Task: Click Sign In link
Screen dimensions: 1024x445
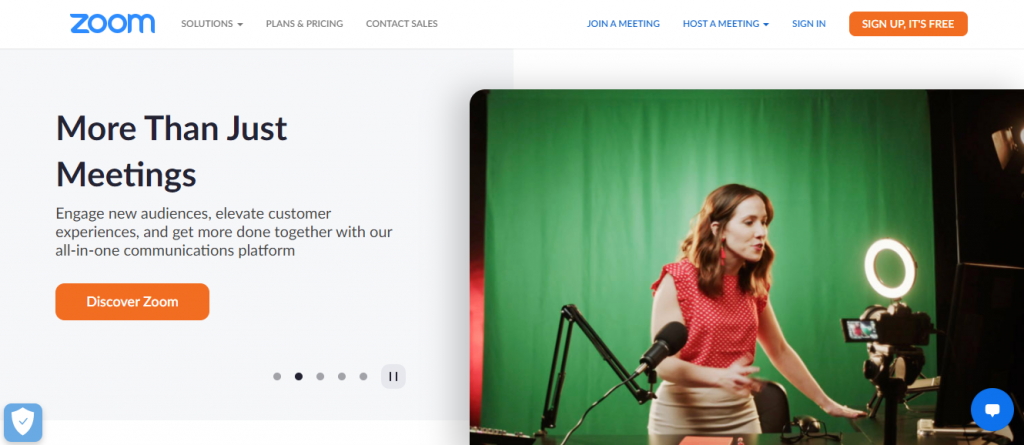Action: pos(808,24)
